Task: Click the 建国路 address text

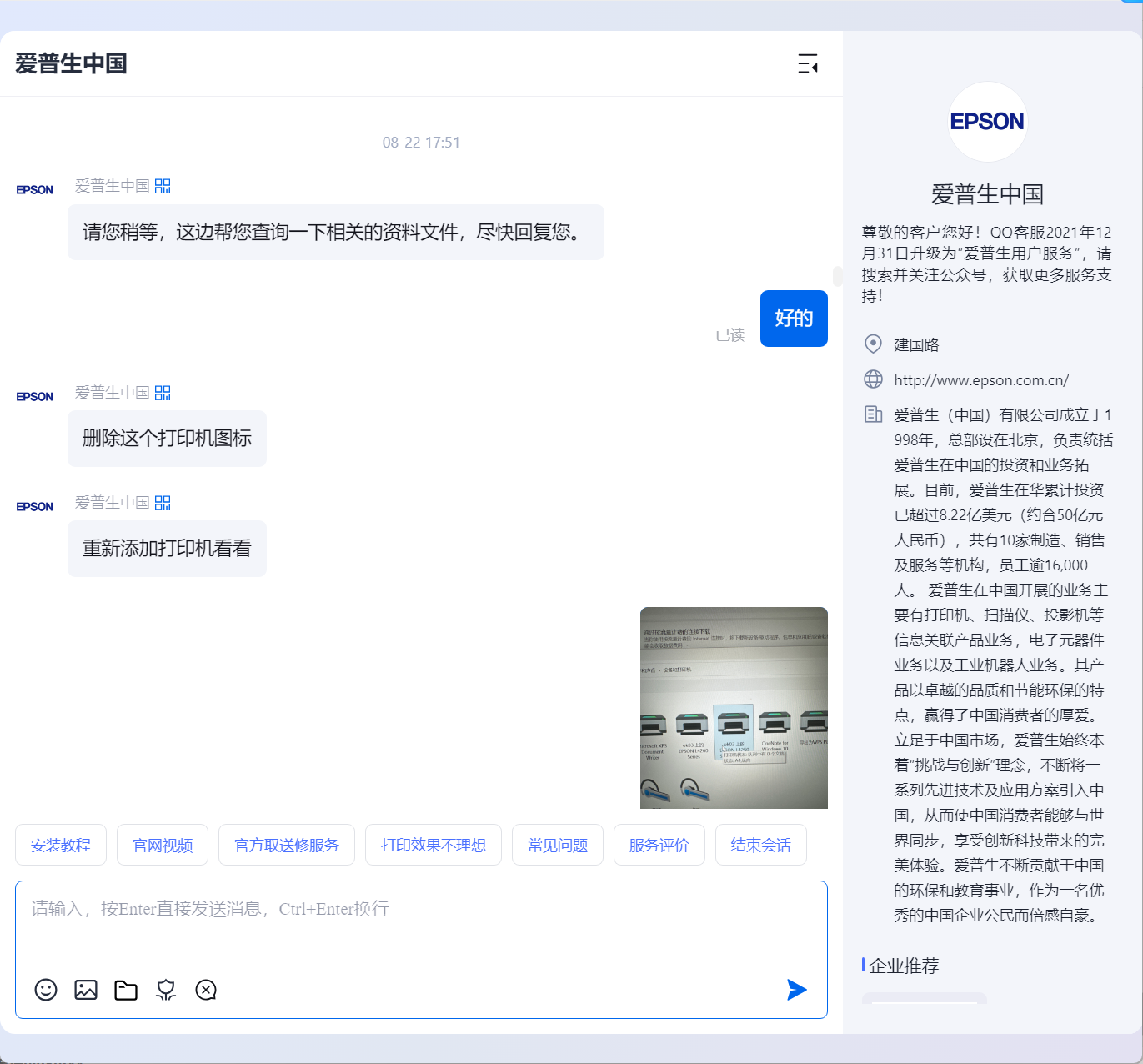Action: [x=916, y=344]
